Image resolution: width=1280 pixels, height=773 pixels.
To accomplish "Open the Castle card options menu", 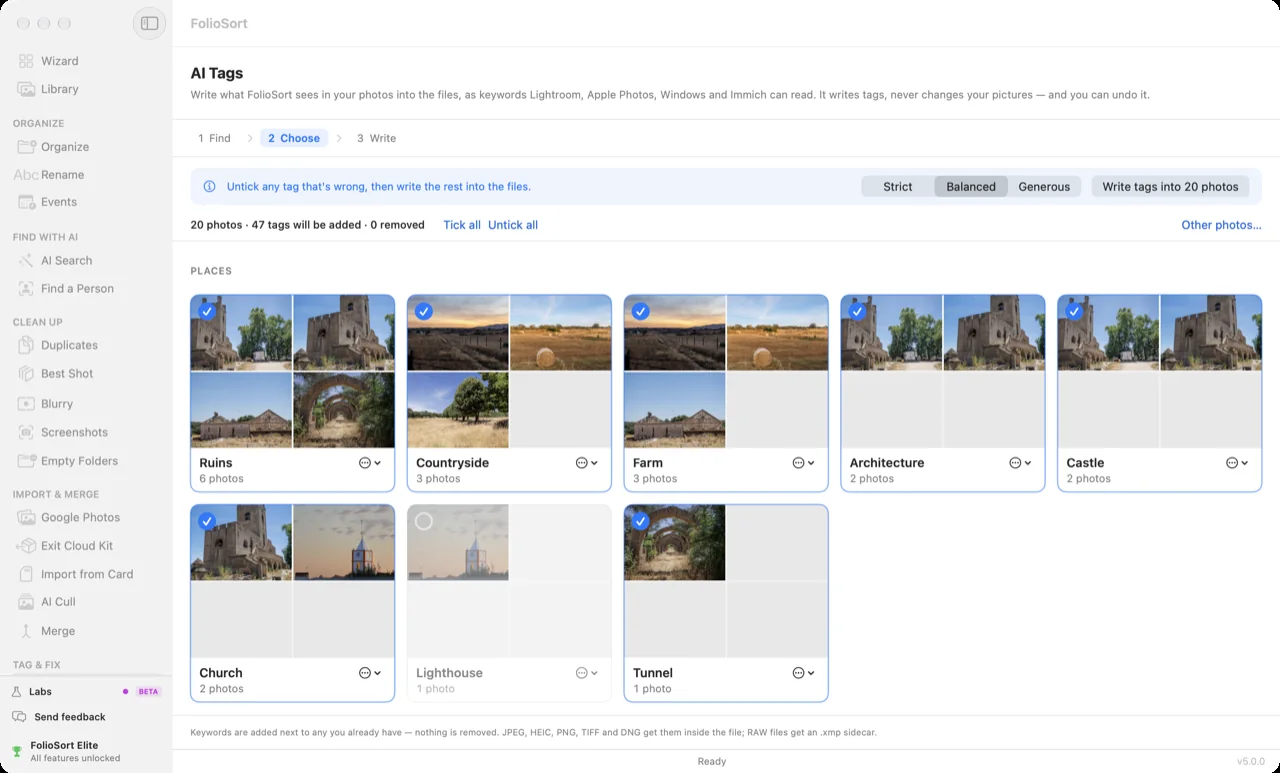I will (1238, 463).
